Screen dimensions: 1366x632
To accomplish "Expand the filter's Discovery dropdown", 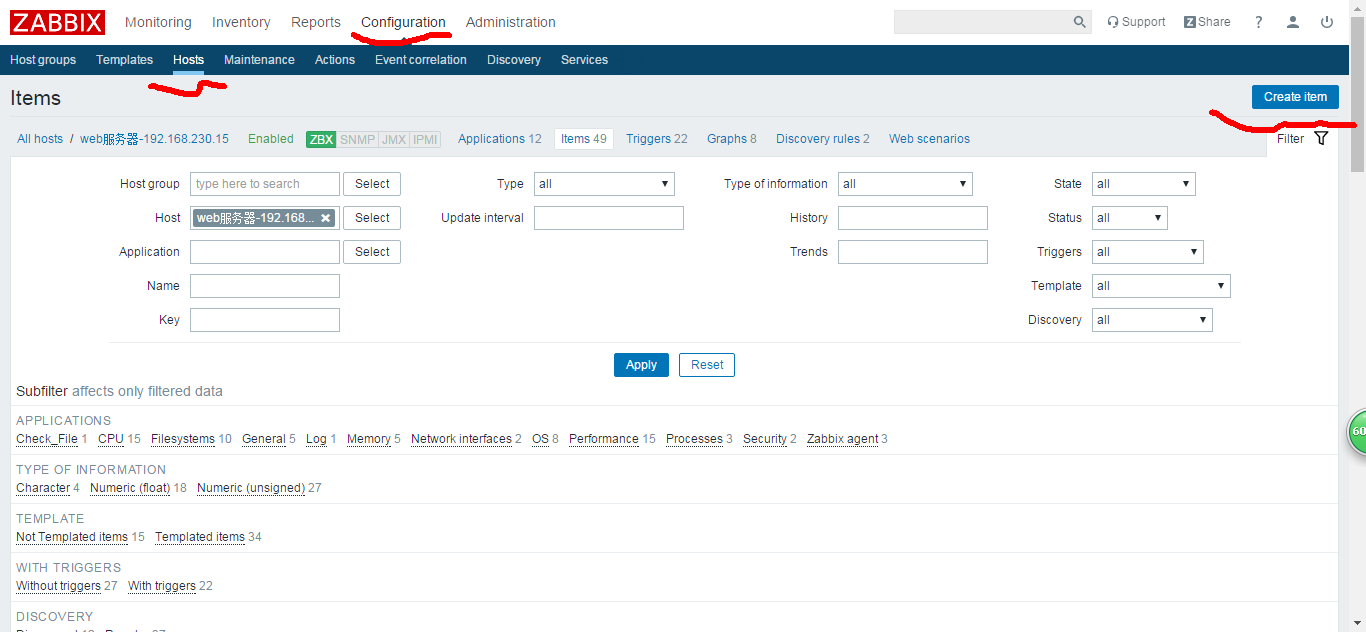I will (x=1152, y=320).
